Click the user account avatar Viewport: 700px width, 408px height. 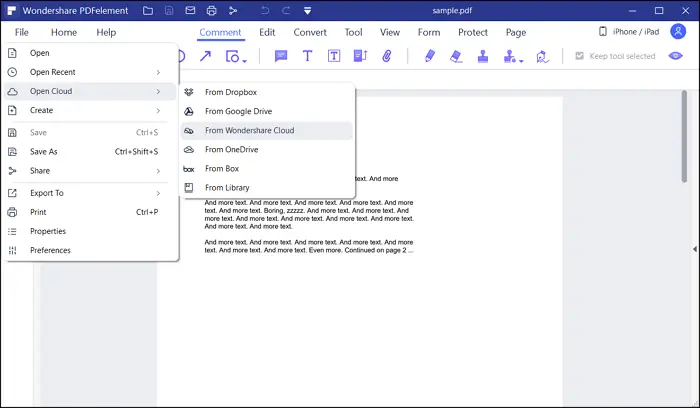678,31
